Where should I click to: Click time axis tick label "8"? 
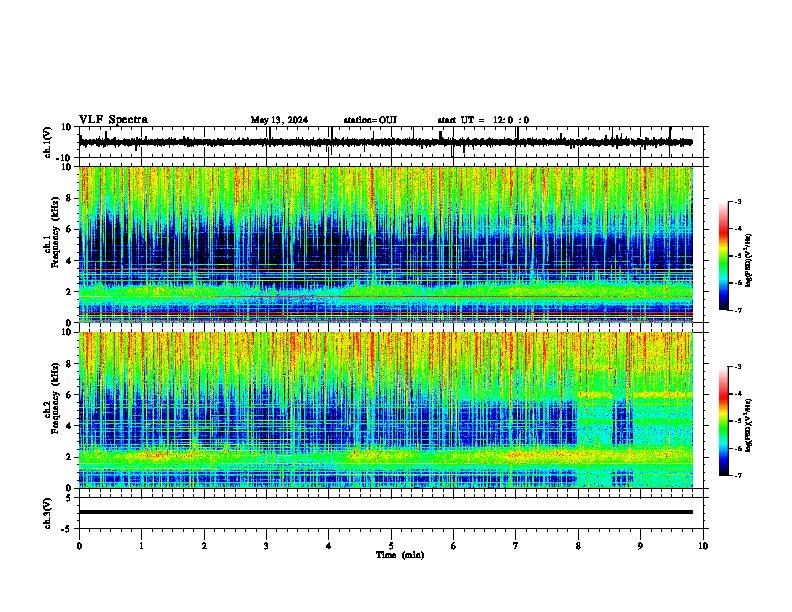[578, 546]
